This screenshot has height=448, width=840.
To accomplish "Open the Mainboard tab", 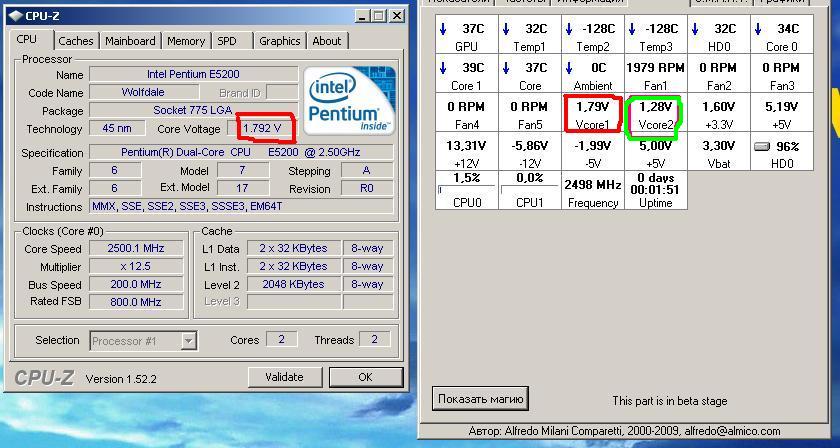I will coord(130,41).
